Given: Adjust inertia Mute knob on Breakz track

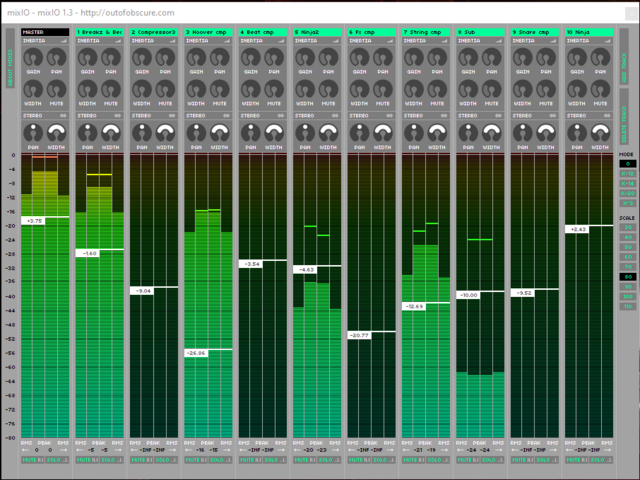Looking at the screenshot, I should (x=111, y=89).
